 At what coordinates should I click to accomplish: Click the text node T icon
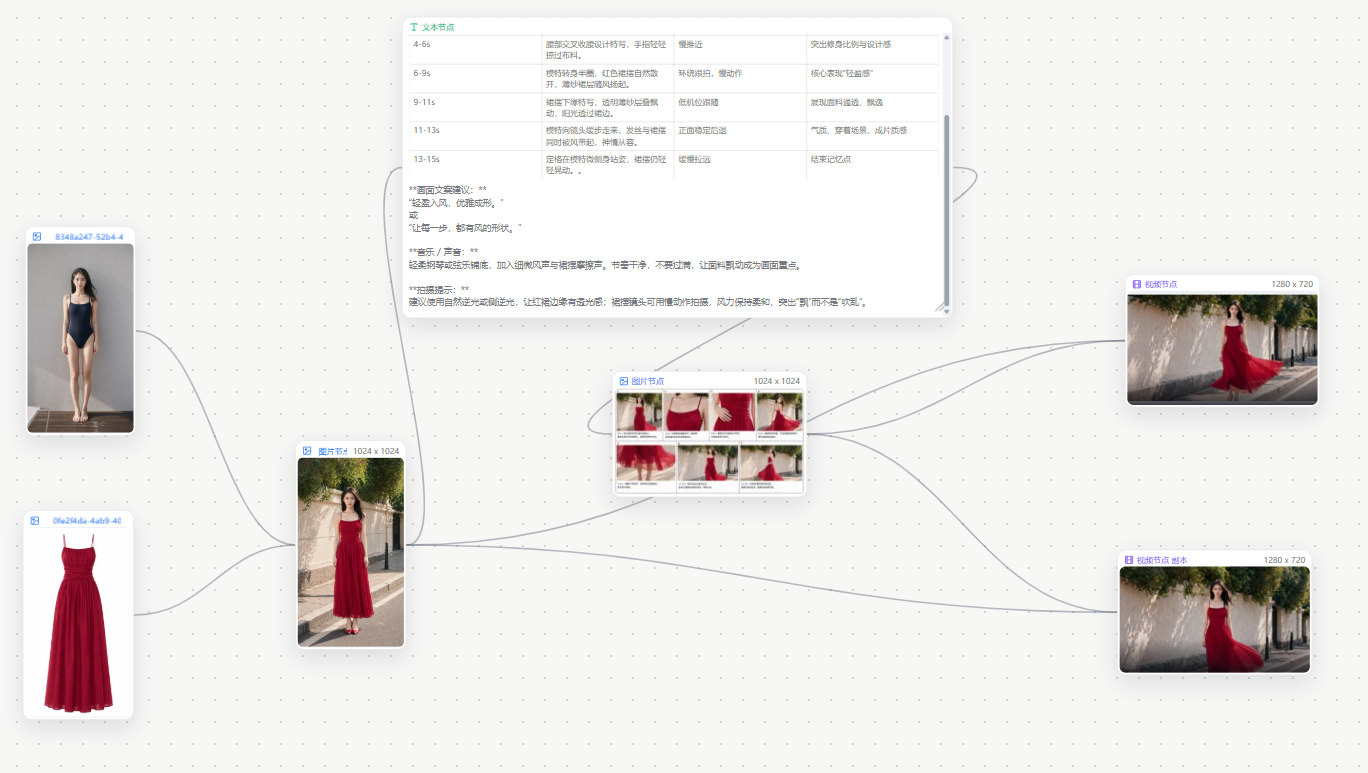414,27
